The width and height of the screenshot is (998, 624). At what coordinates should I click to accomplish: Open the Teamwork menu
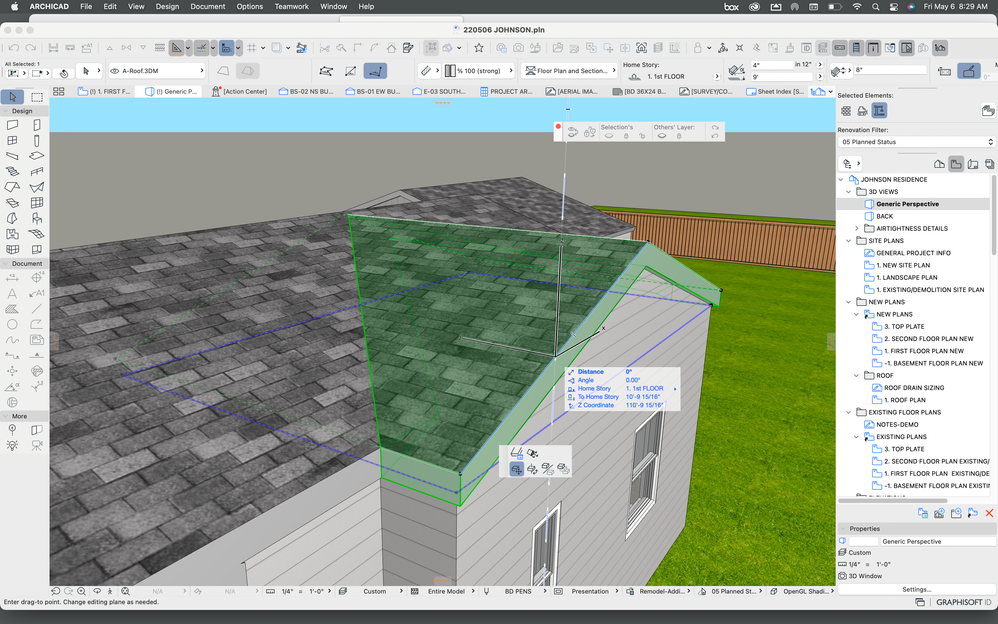(291, 7)
